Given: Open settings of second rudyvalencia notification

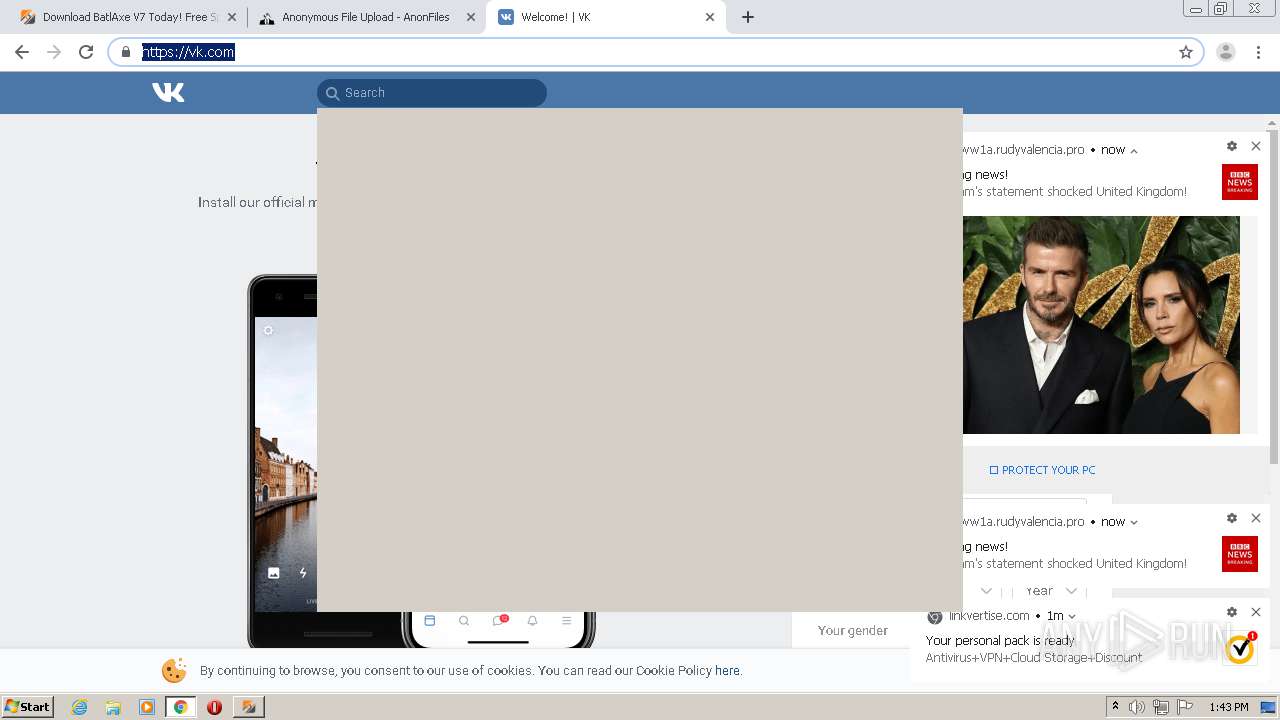Looking at the screenshot, I should (x=1232, y=518).
